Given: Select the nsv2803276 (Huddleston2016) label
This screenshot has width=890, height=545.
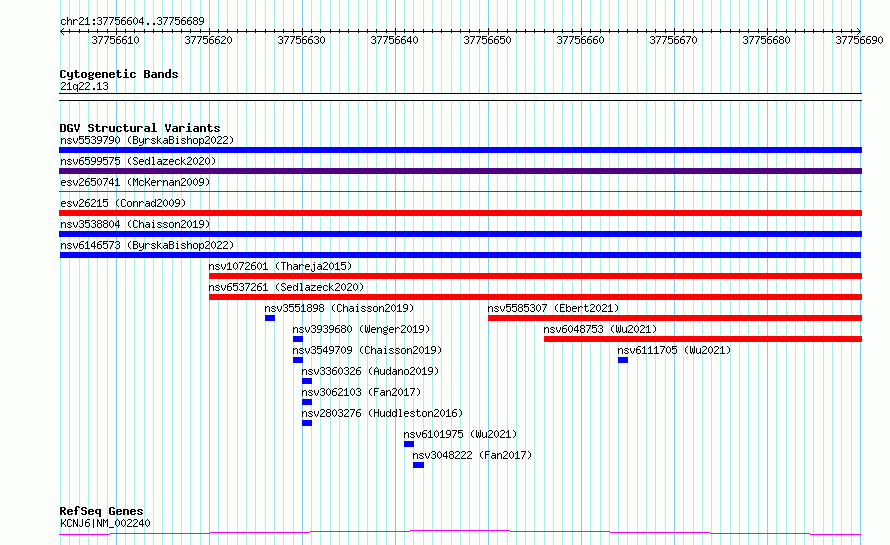Looking at the screenshot, I should [x=382, y=413].
